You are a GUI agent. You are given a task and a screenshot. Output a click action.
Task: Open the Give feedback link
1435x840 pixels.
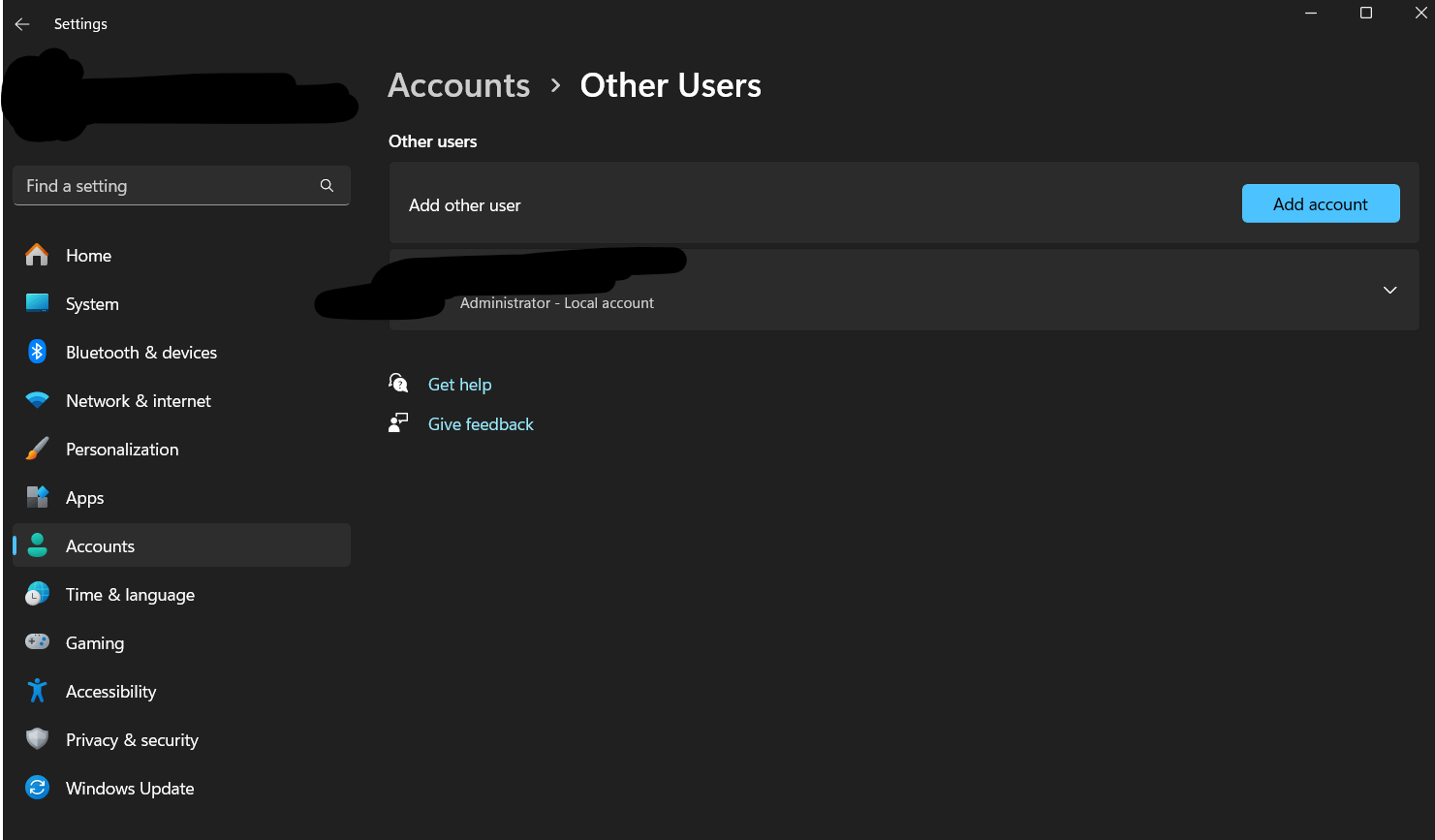point(481,424)
